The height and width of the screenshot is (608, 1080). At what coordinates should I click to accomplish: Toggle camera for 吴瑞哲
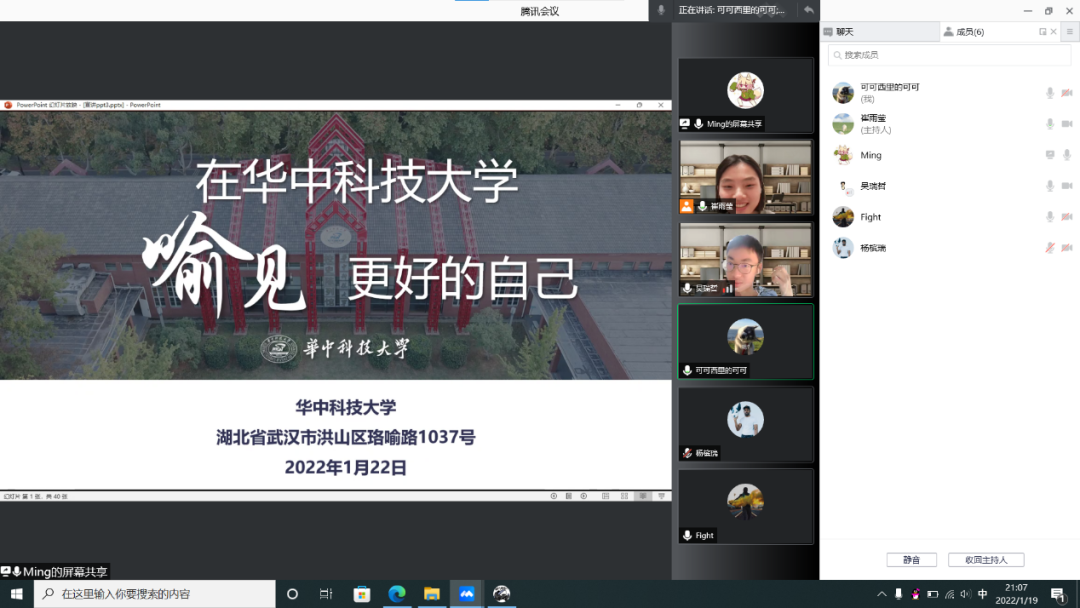click(x=1067, y=186)
